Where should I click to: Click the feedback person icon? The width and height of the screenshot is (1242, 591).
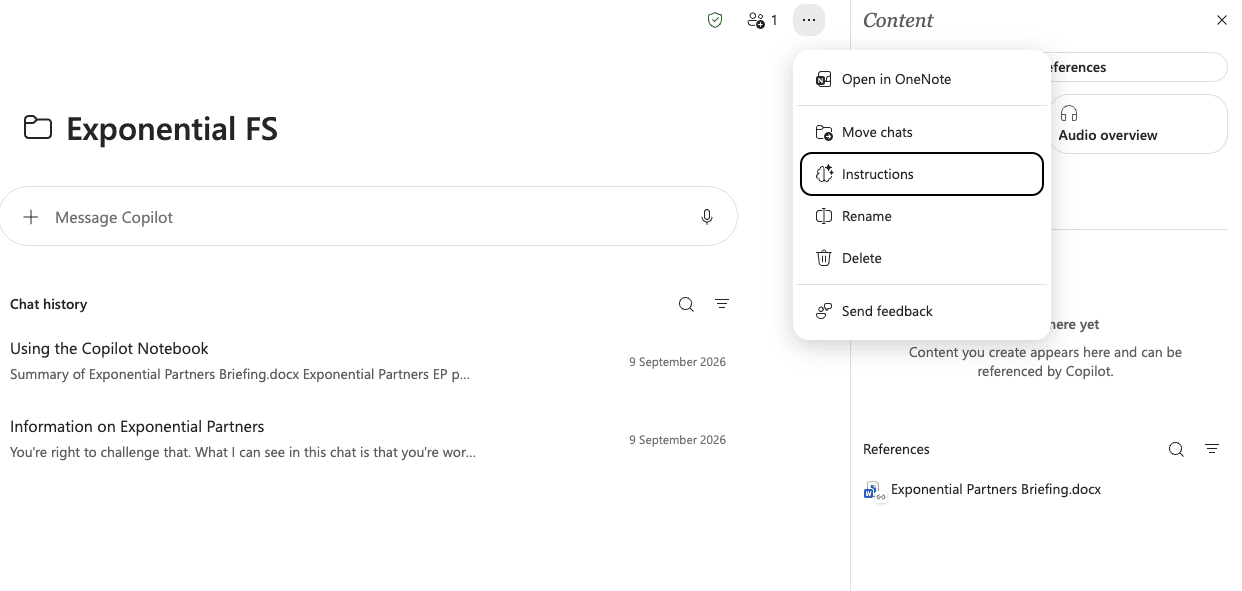[824, 311]
